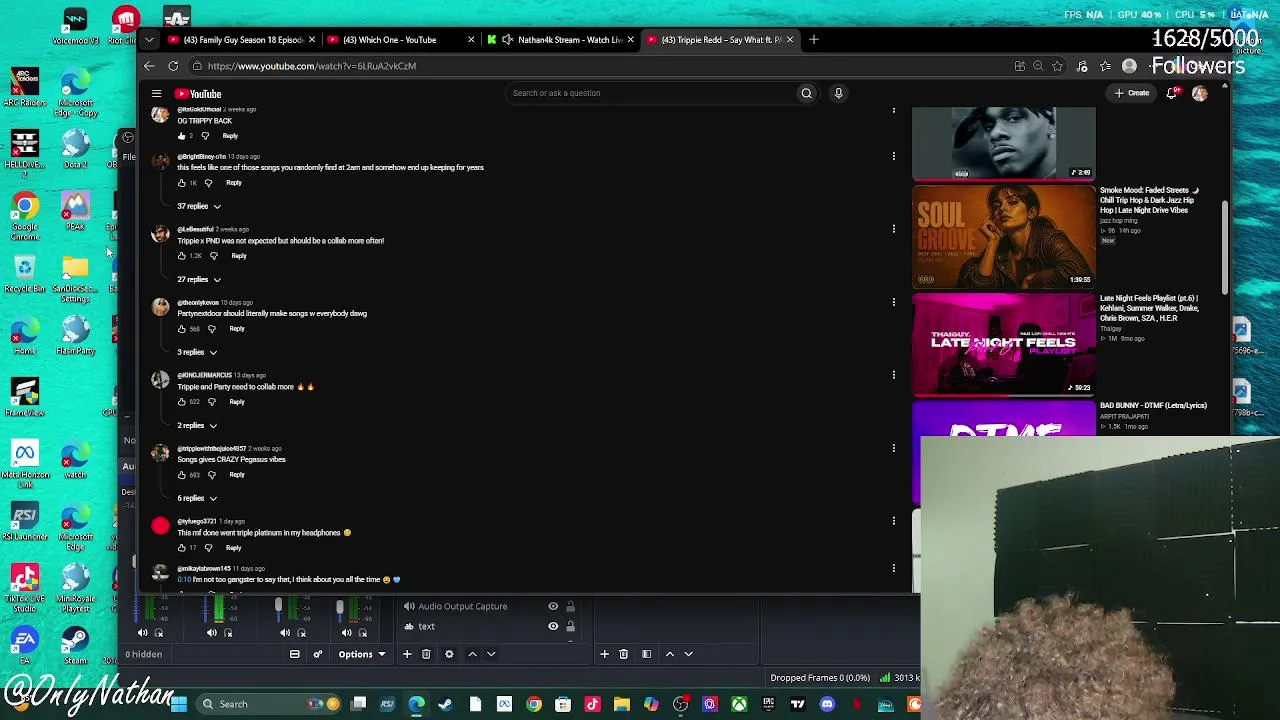
Task: Switch to the Family Guy Season 18 tab
Action: [242, 40]
